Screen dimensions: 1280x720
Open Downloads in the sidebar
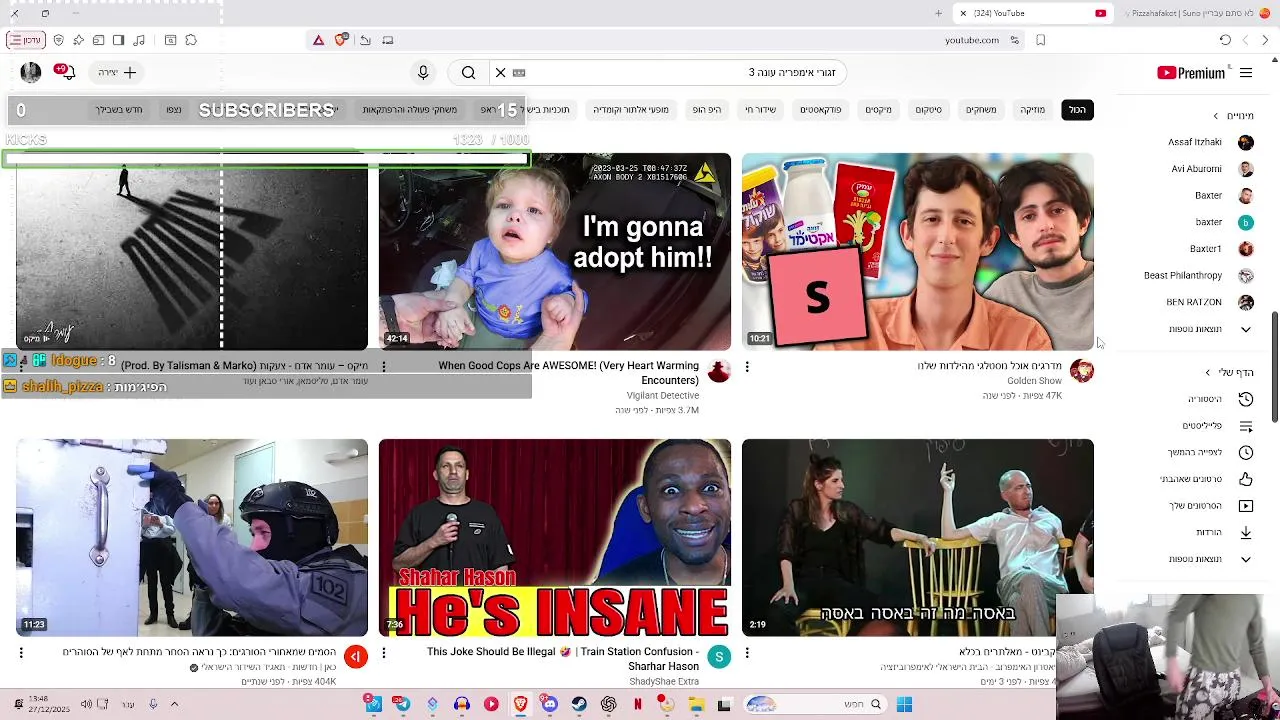[x=1224, y=533]
